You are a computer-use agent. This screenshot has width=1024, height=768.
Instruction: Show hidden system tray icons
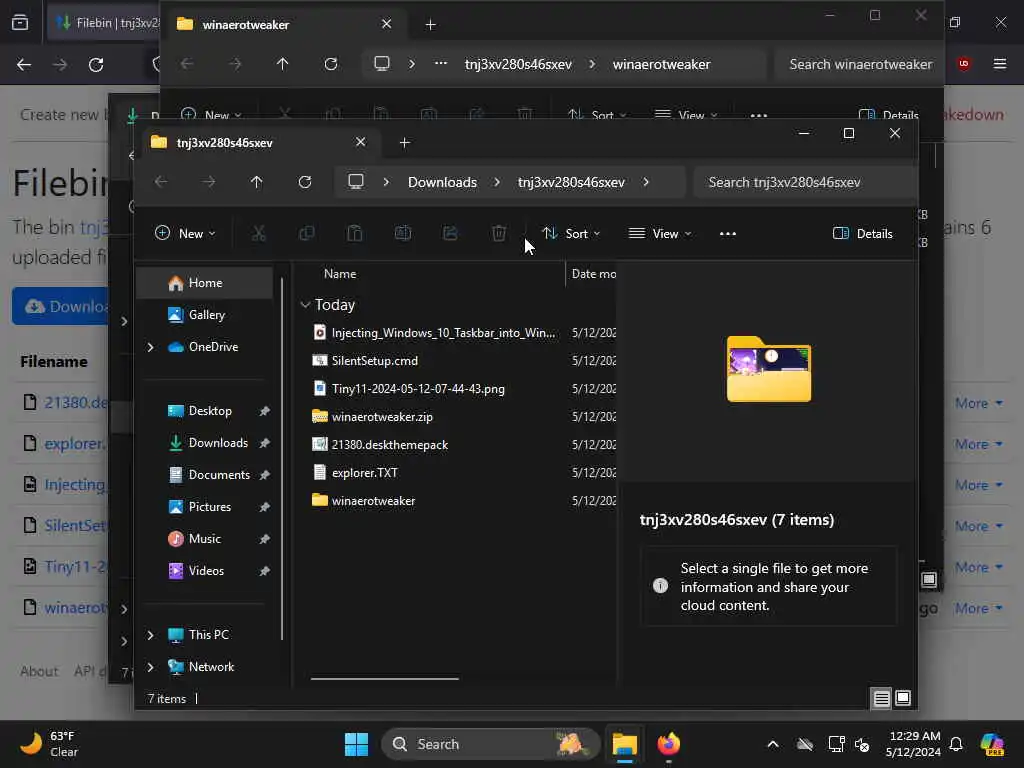pyautogui.click(x=773, y=744)
